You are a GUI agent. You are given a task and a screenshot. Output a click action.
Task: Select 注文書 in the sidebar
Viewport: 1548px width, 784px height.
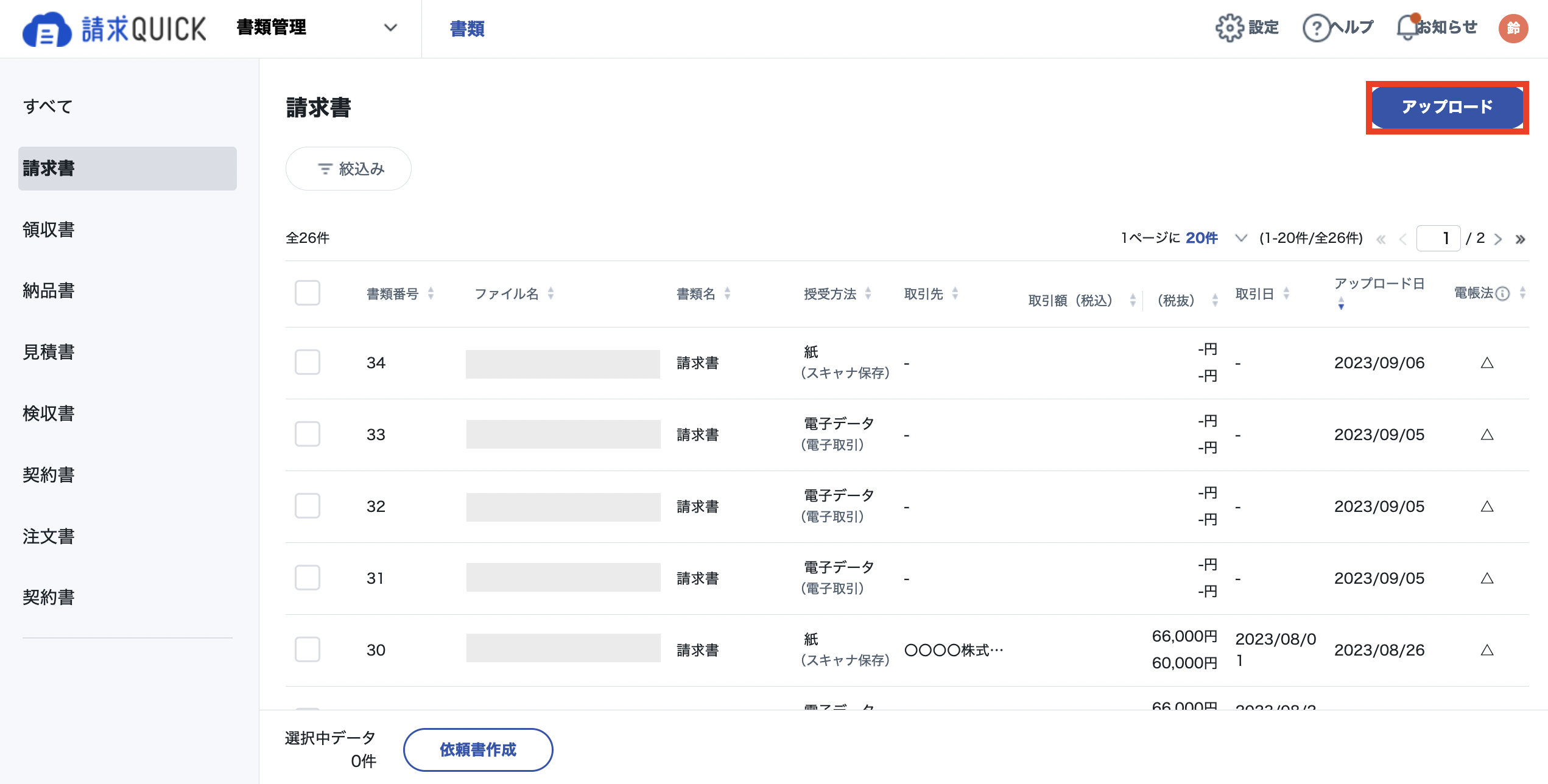49,536
